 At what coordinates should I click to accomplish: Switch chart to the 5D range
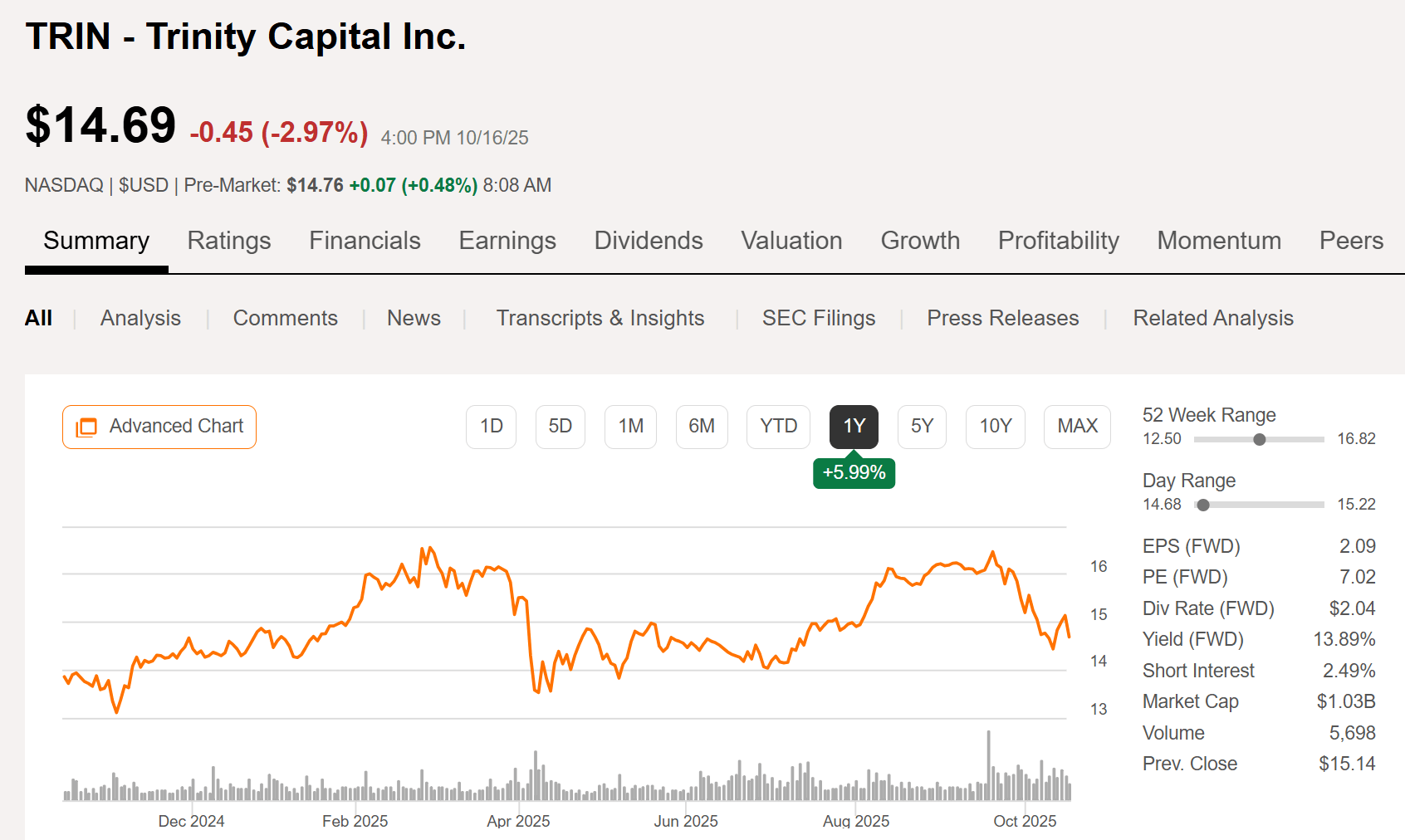click(x=561, y=427)
